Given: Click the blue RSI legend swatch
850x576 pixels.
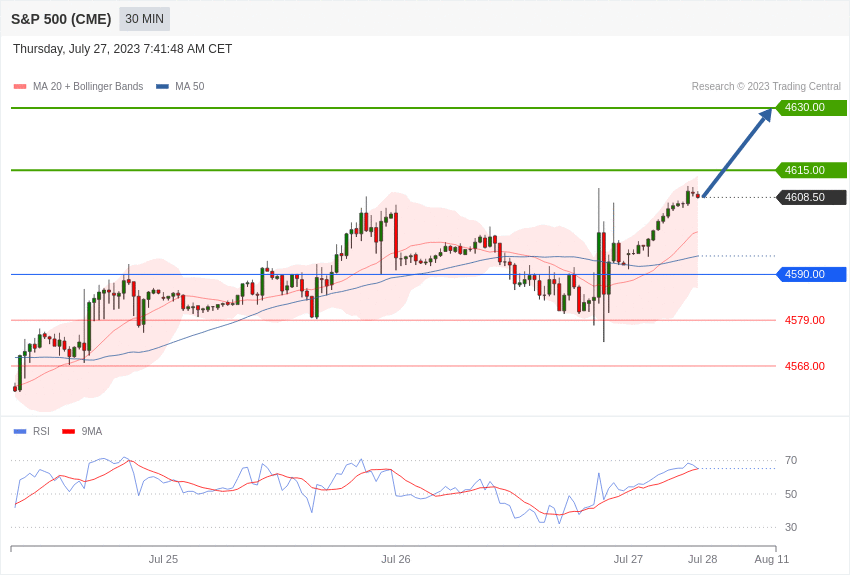Looking at the screenshot, I should coord(20,432).
